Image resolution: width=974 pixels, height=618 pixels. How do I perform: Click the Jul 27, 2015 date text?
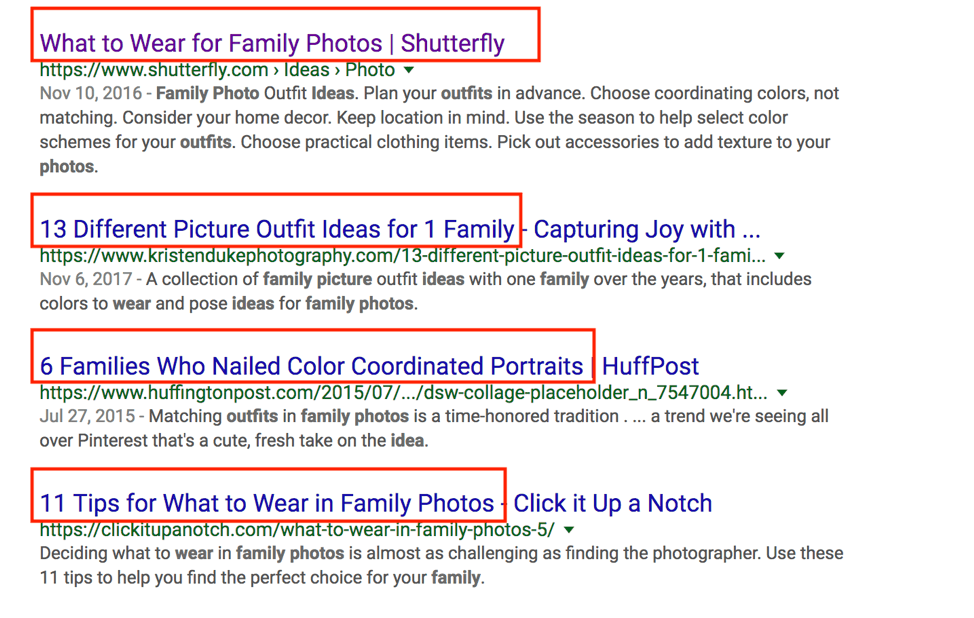[x=85, y=416]
